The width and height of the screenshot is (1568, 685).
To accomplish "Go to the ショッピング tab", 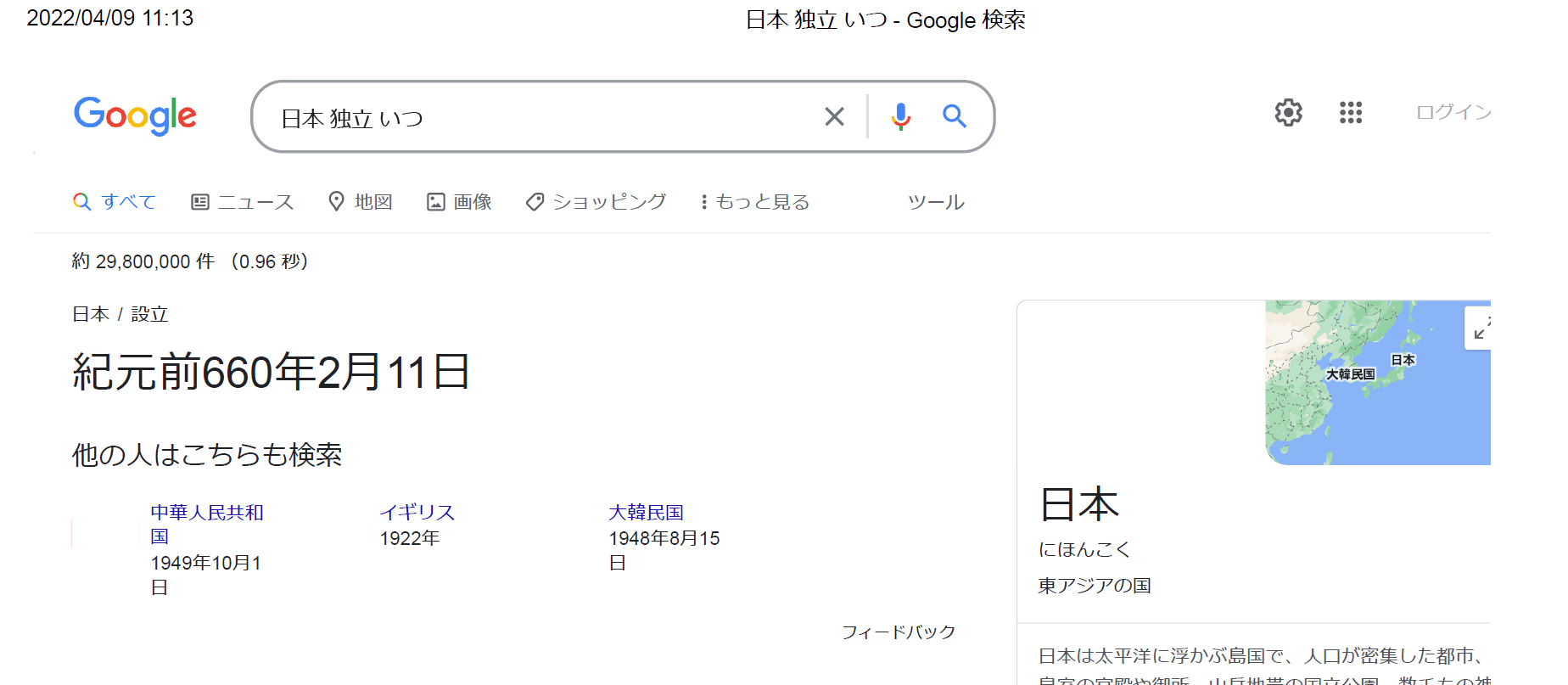I will [x=596, y=202].
